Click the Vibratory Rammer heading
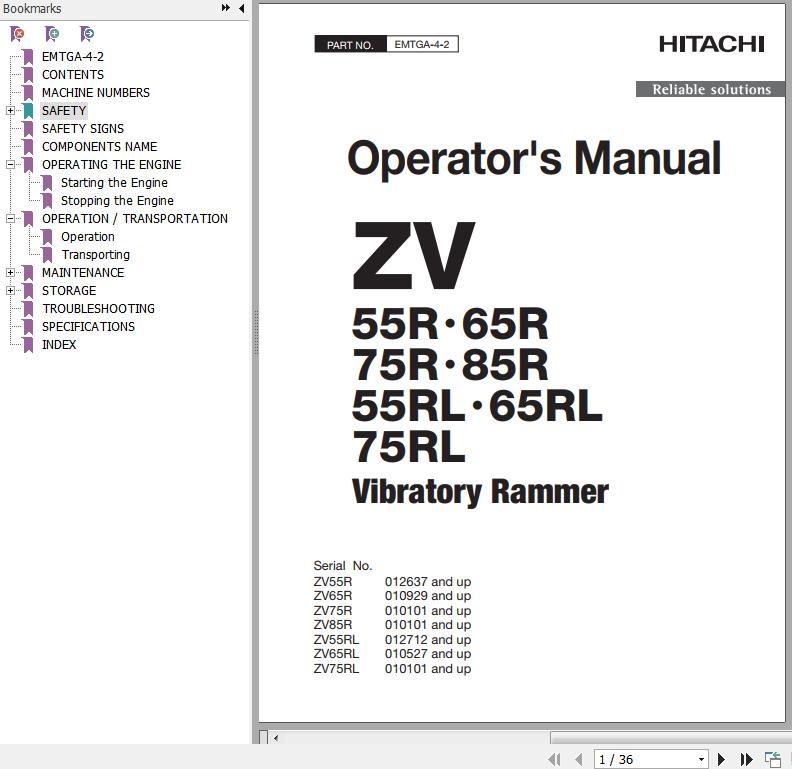 (480, 492)
